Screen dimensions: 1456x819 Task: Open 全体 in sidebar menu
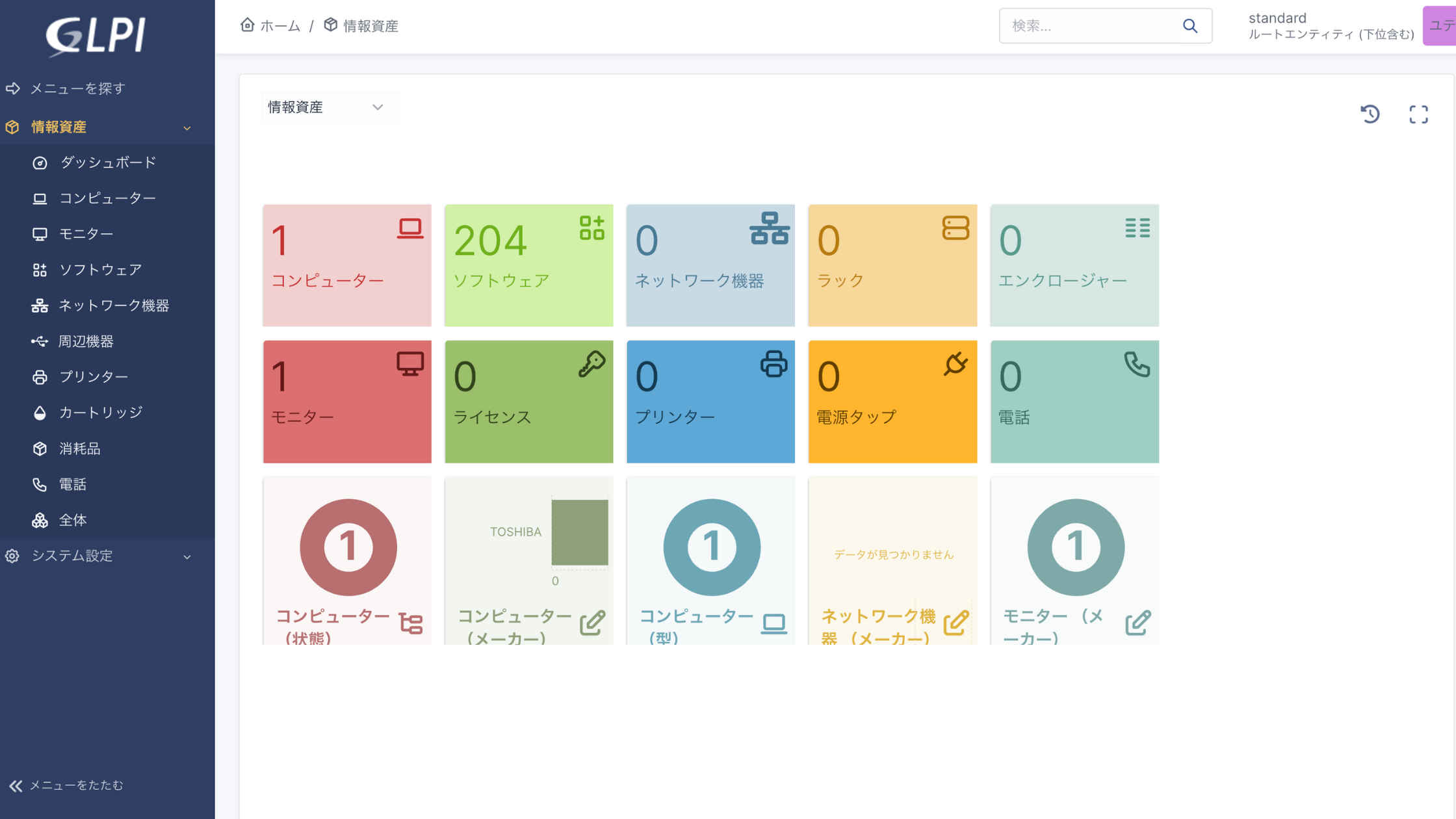pos(108,520)
